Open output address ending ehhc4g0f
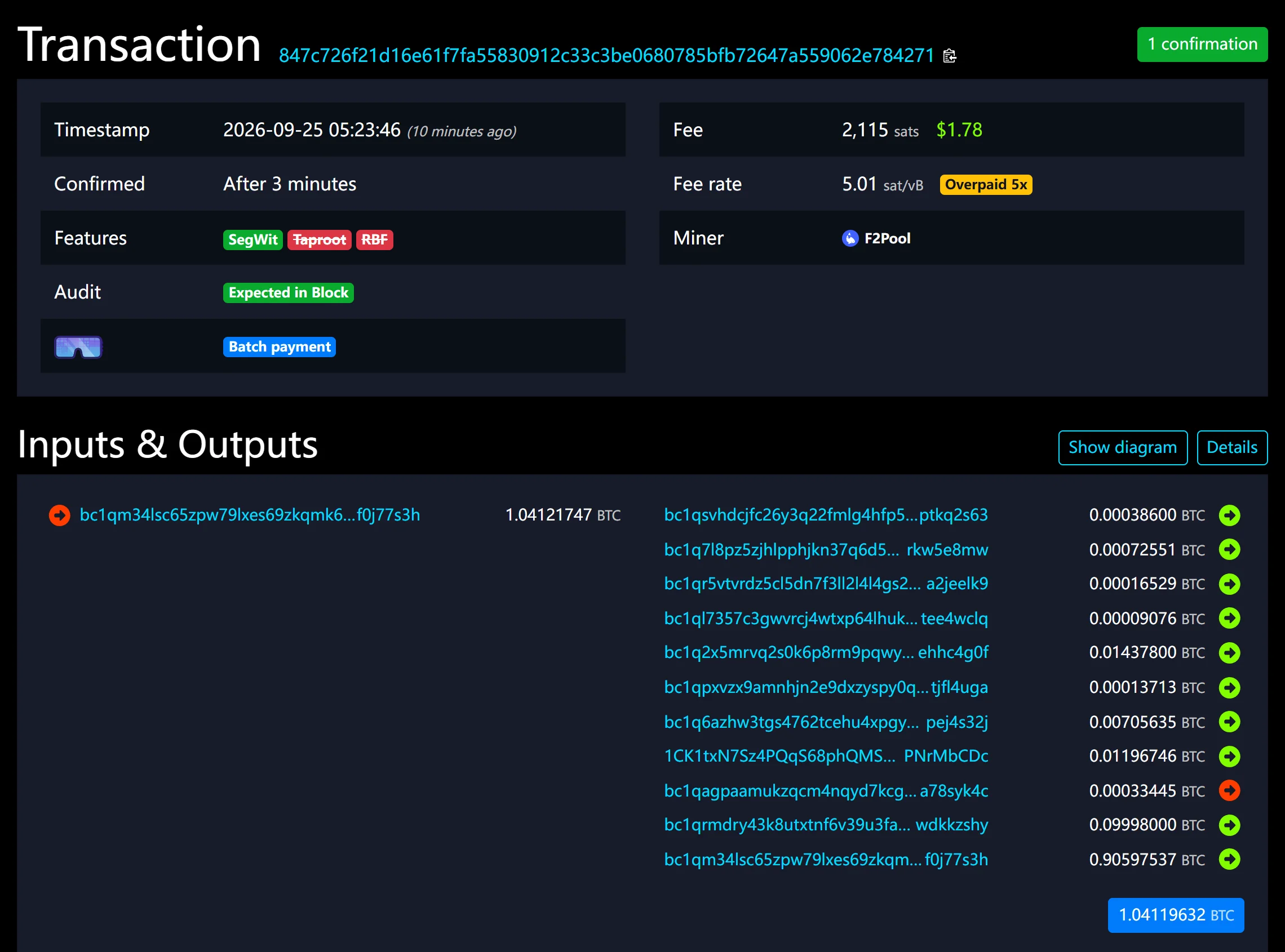This screenshot has width=1285, height=952. coord(826,653)
